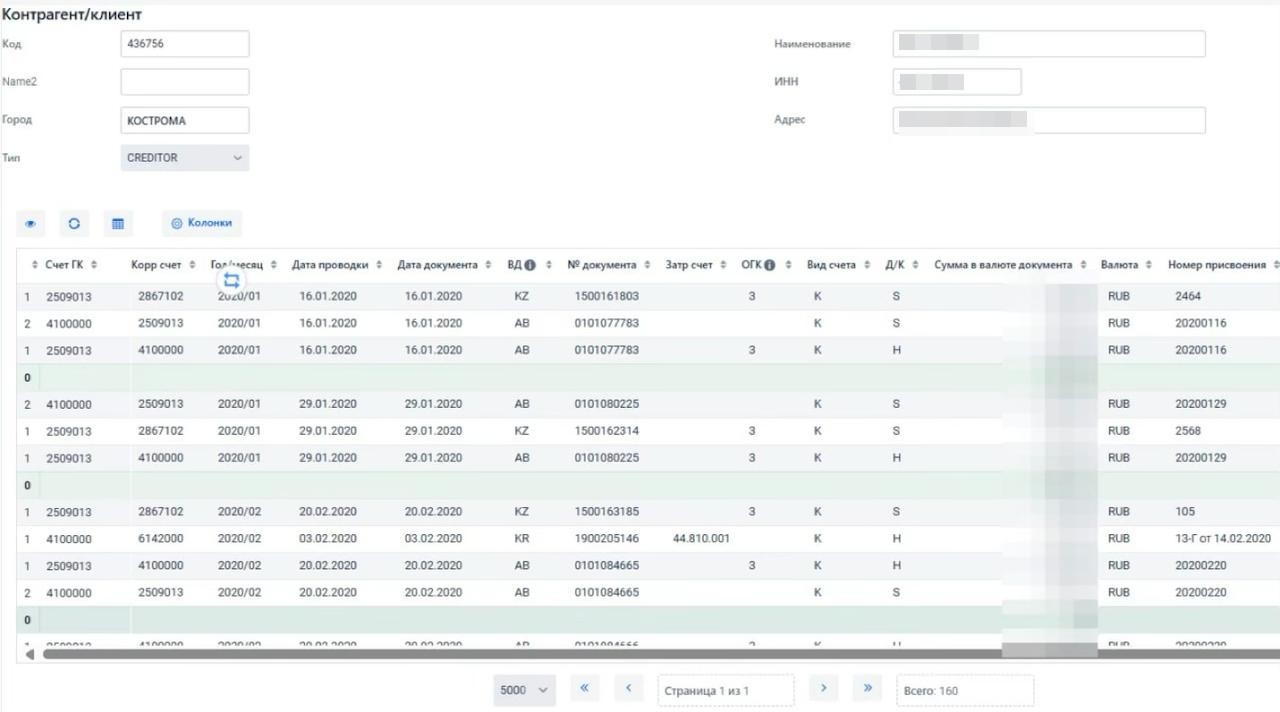
Task: Click the empty Name2 input field
Action: coord(185,82)
